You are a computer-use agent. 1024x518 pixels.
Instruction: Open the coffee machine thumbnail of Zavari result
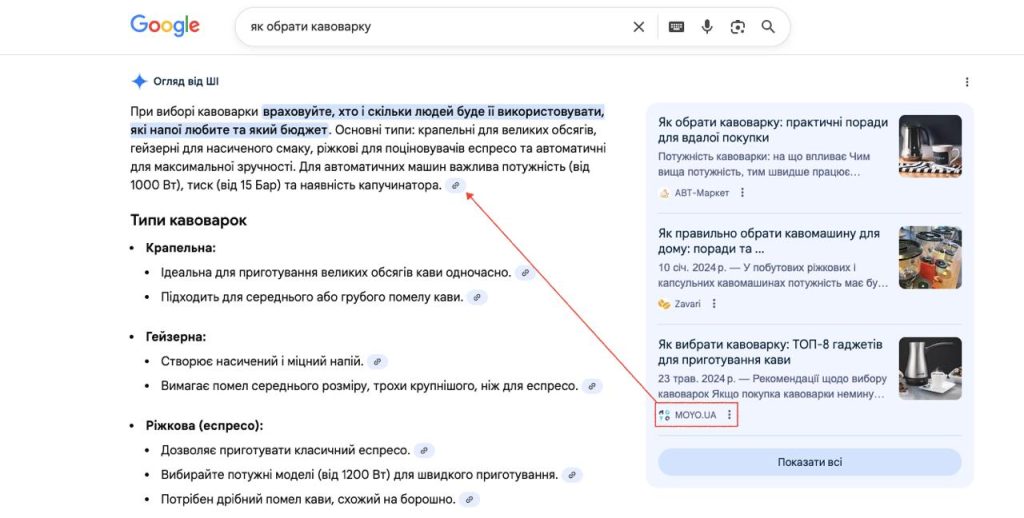tap(930, 257)
